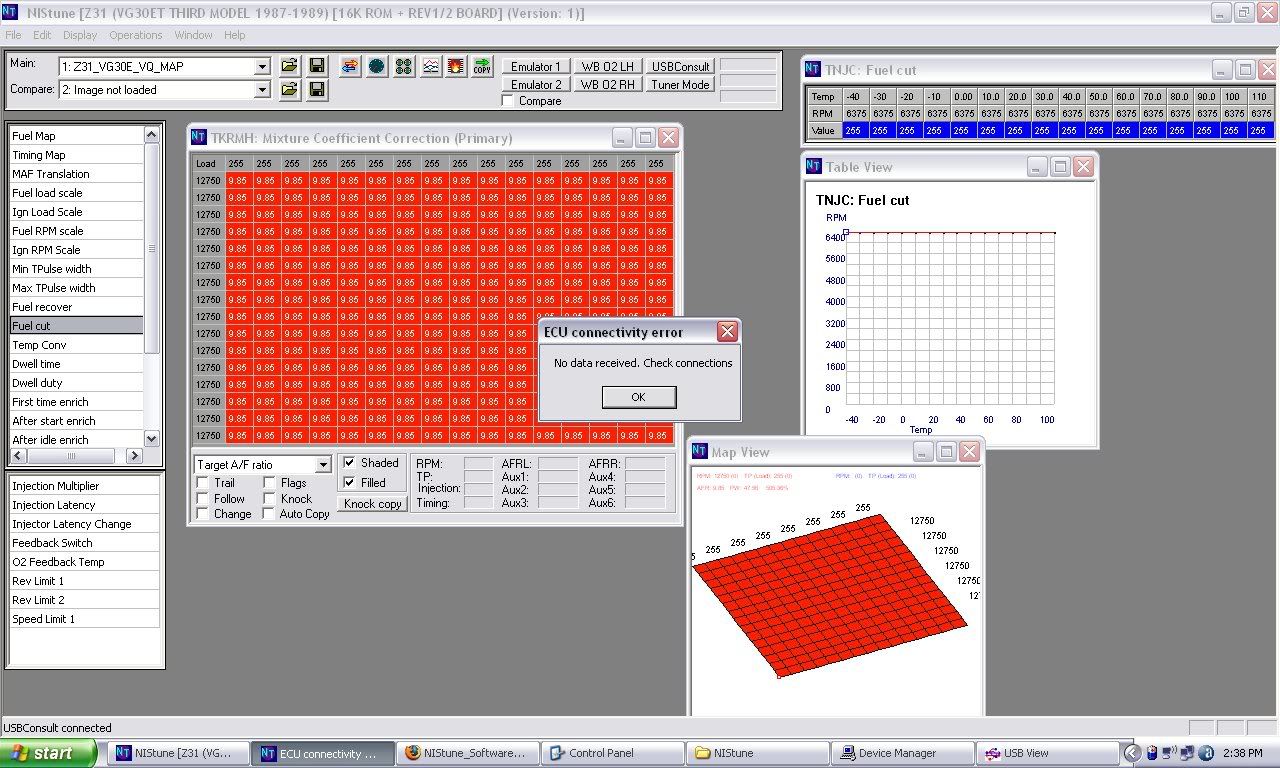Click the Map View window NT icon
Image resolution: width=1280 pixels, height=768 pixels.
699,452
